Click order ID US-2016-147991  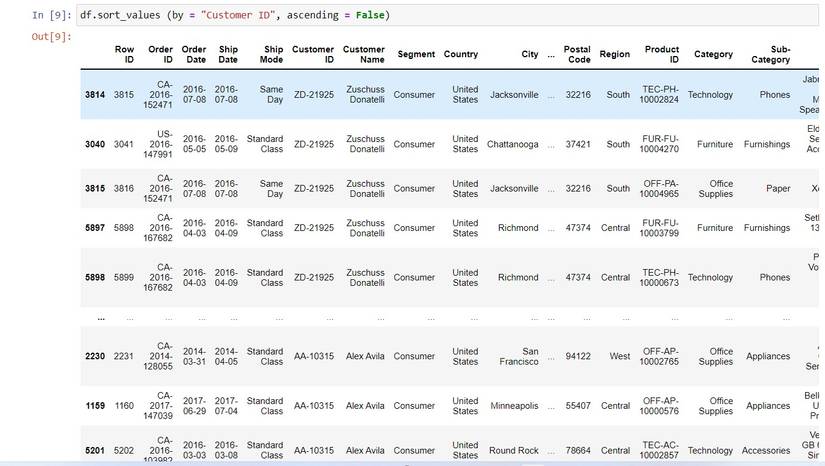(x=158, y=144)
